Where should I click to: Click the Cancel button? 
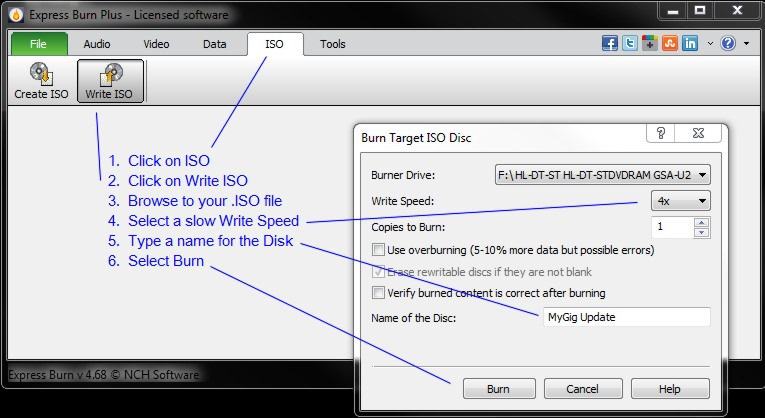tap(583, 389)
